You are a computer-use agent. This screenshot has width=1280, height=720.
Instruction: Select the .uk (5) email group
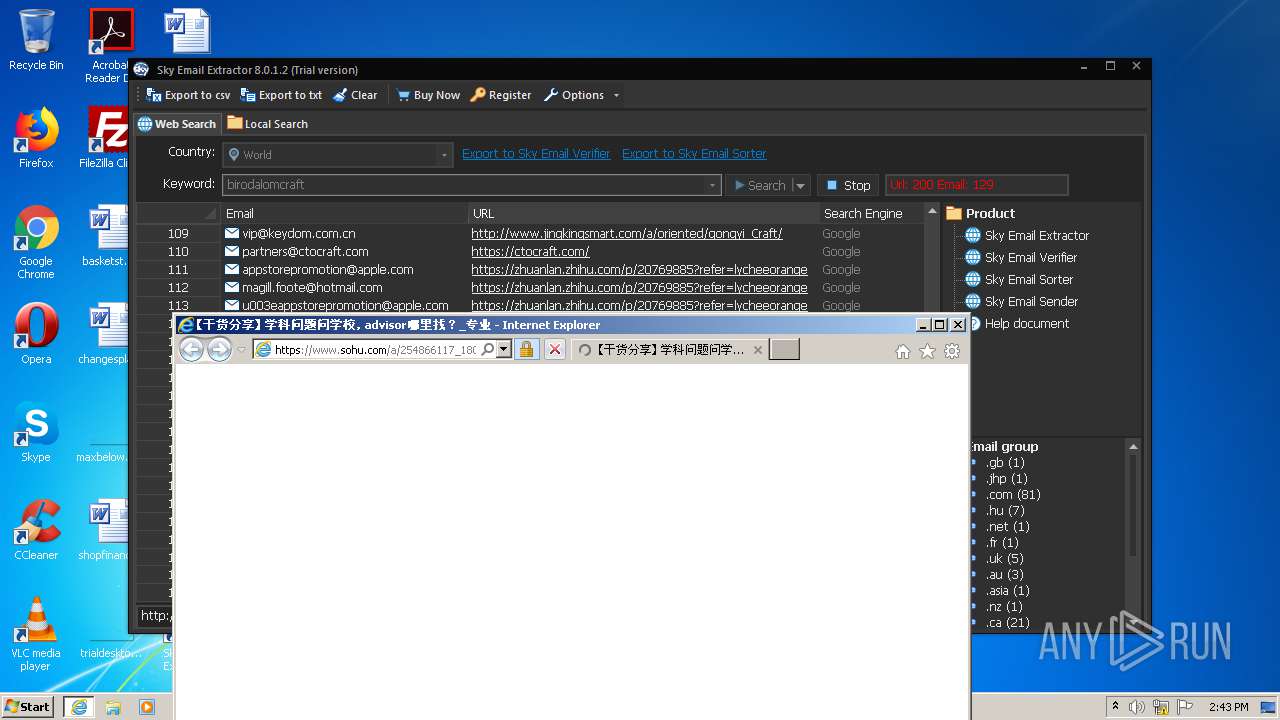click(1005, 558)
